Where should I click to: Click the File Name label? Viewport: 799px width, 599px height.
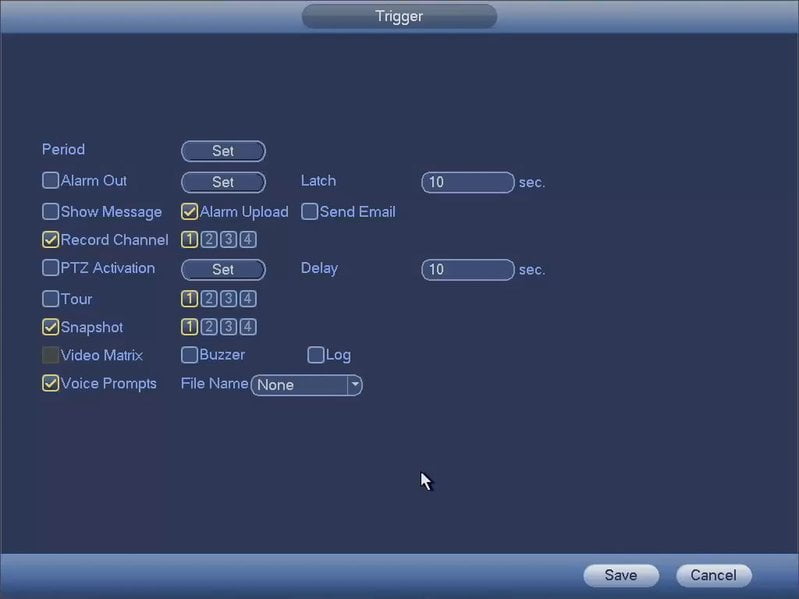(215, 383)
